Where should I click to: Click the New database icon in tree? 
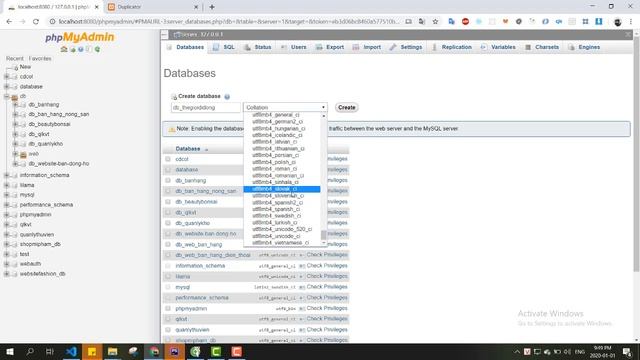(x=16, y=67)
